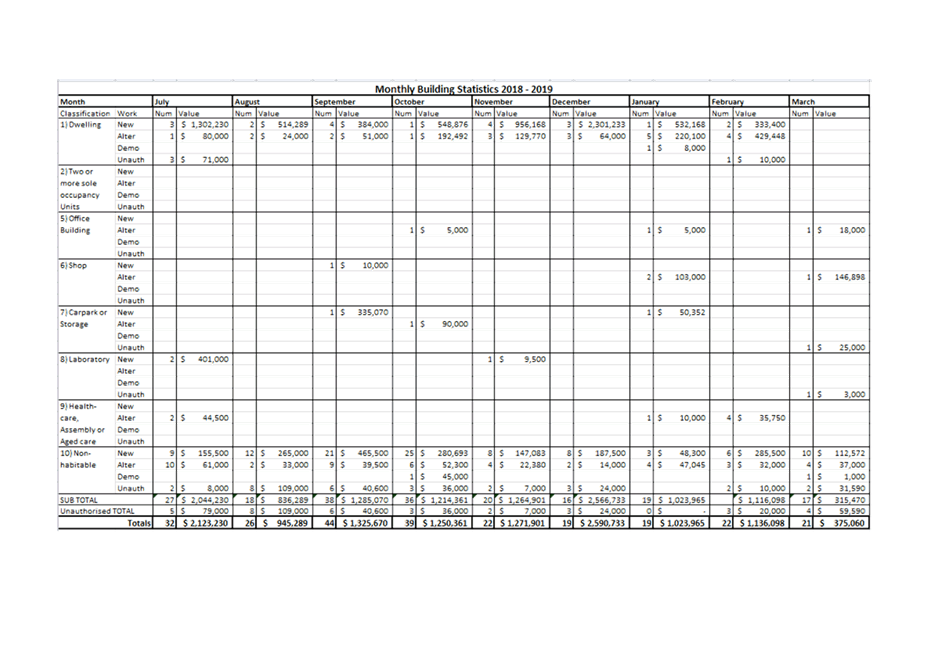Select November Dwelling Alter value '129,770'

coord(530,136)
